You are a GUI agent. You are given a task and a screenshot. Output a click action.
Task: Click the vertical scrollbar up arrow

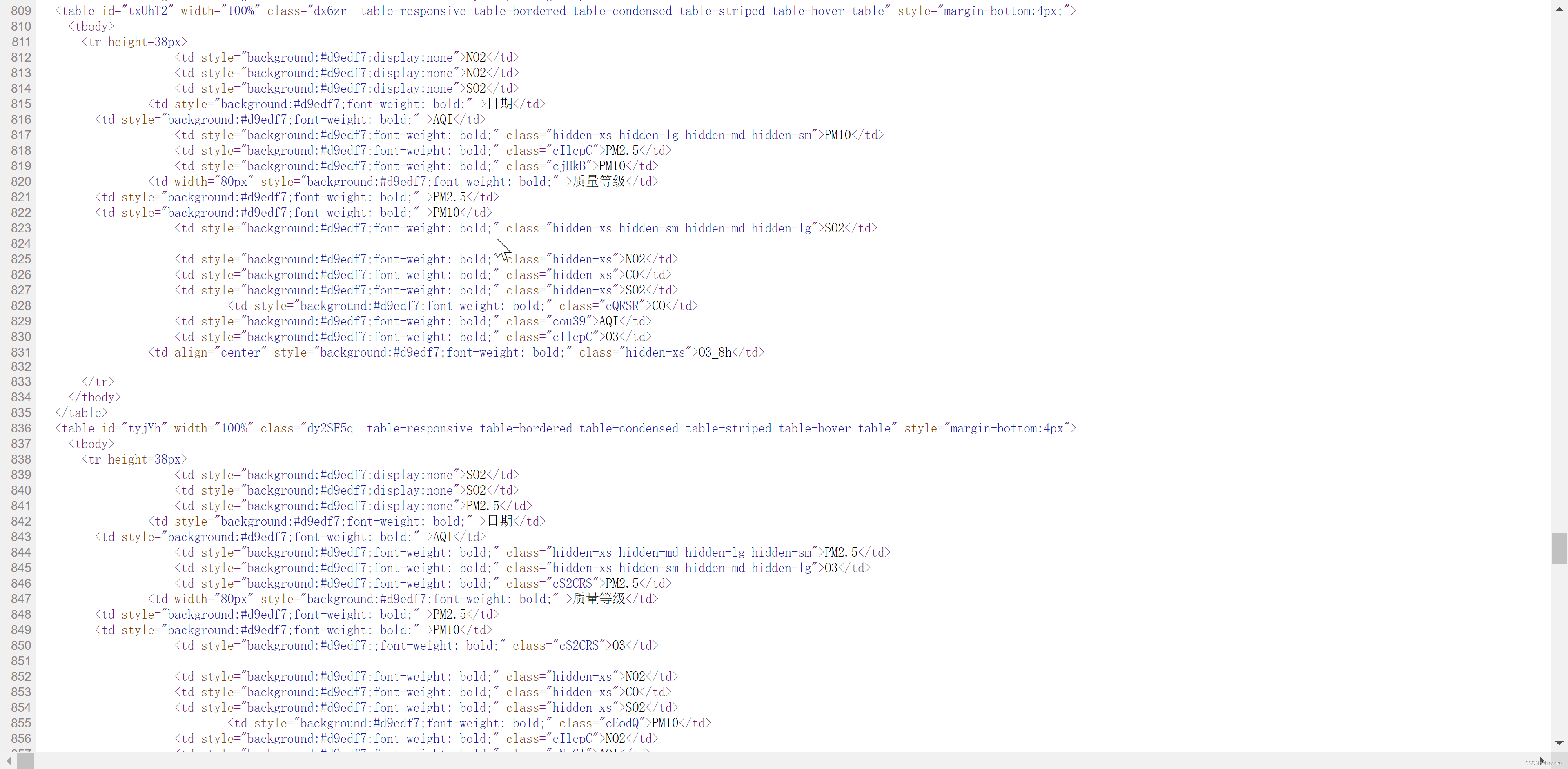coord(1559,9)
